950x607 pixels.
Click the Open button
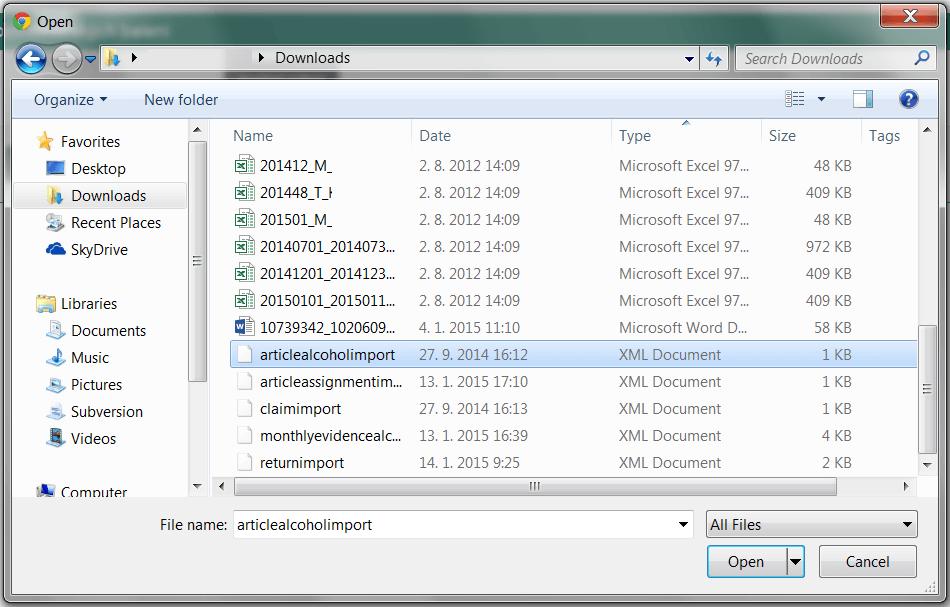coord(746,562)
